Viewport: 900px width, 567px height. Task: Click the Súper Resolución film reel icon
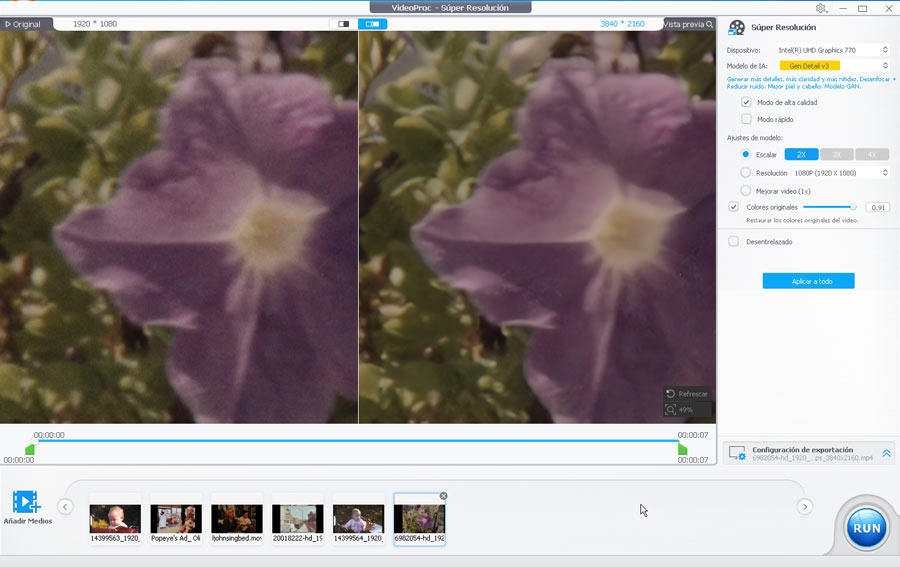tap(736, 28)
